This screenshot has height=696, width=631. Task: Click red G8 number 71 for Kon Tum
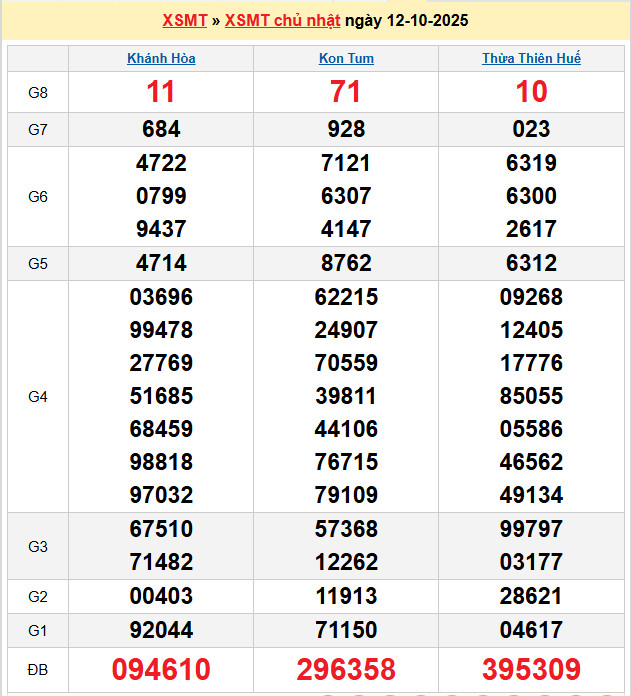346,92
